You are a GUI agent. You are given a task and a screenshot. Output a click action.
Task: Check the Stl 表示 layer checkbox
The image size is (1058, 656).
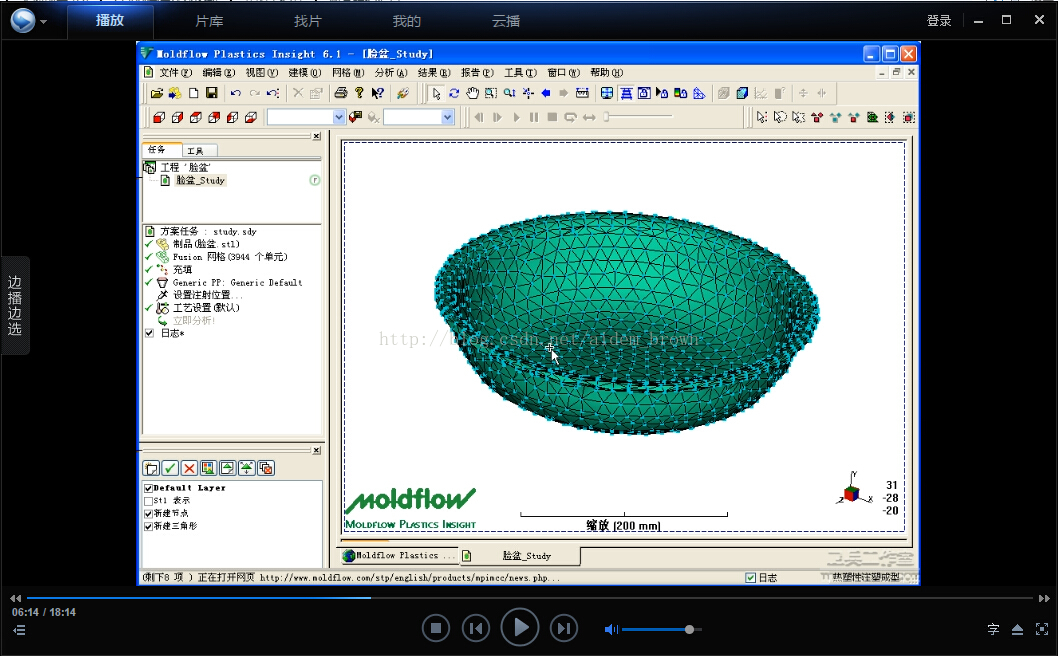pyautogui.click(x=148, y=501)
